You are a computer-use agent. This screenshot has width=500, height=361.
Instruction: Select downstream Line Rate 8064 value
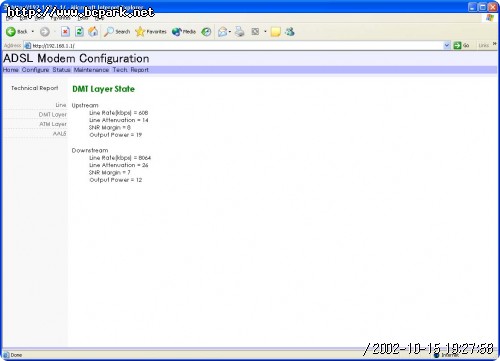pos(145,158)
